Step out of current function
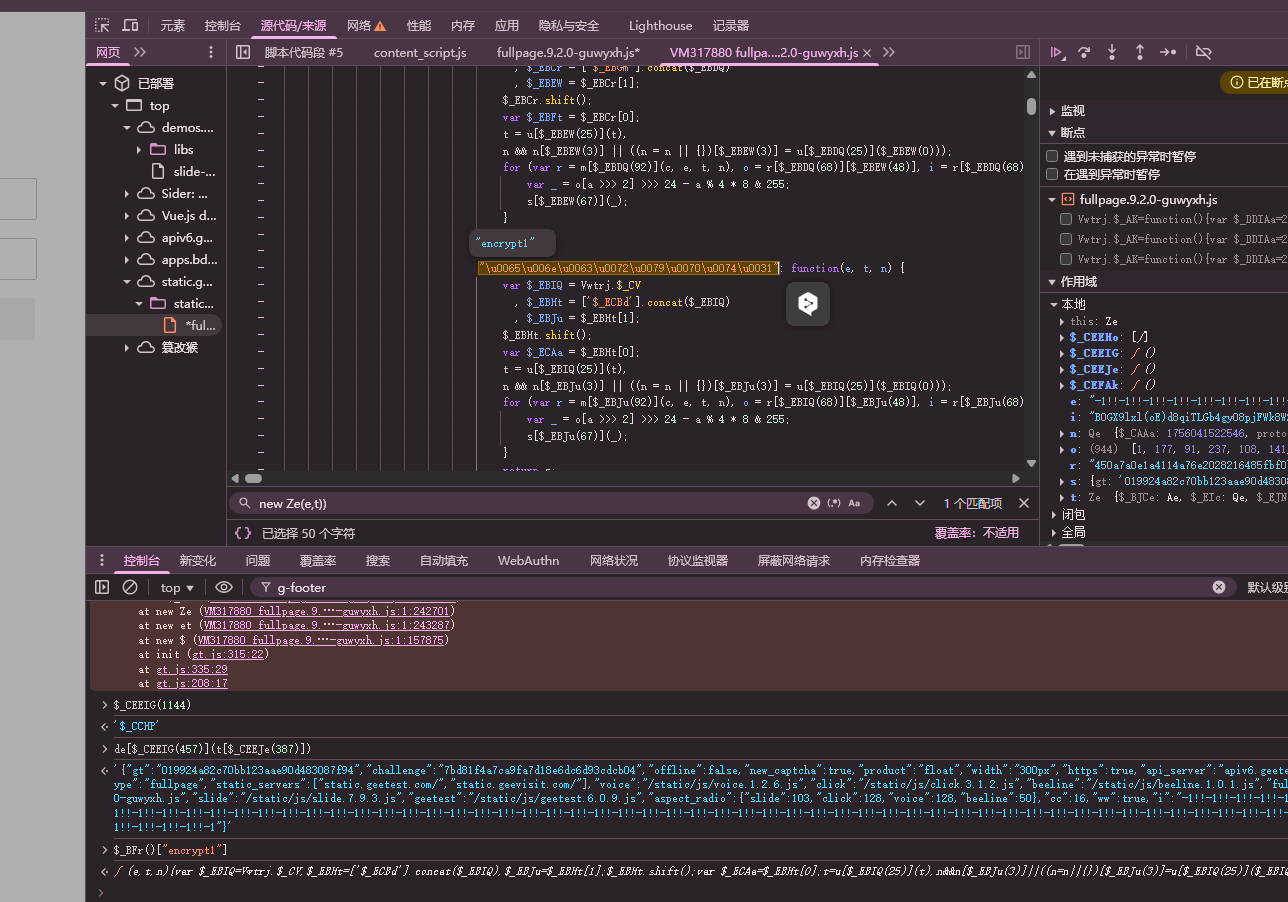 point(1139,52)
